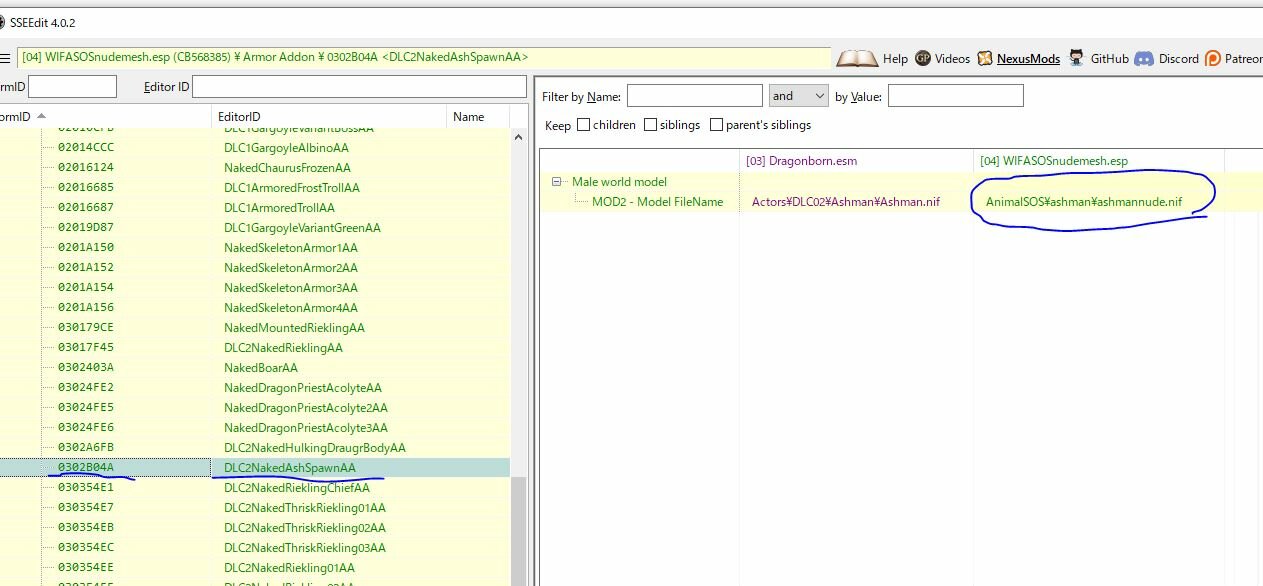Click the Filter by Name input field
This screenshot has height=586, width=1263.
point(694,96)
